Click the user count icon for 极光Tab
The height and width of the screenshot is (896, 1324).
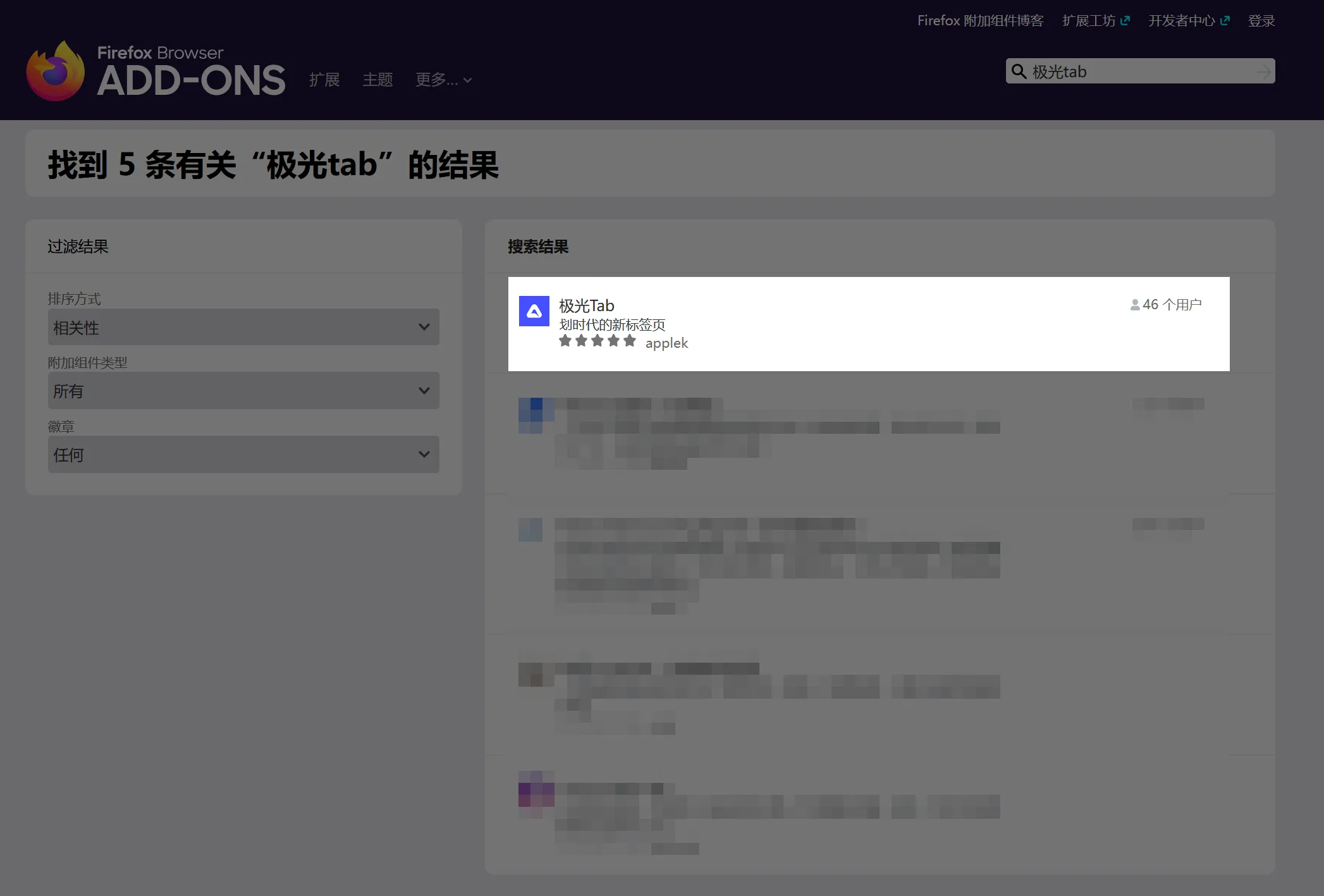pyautogui.click(x=1135, y=305)
